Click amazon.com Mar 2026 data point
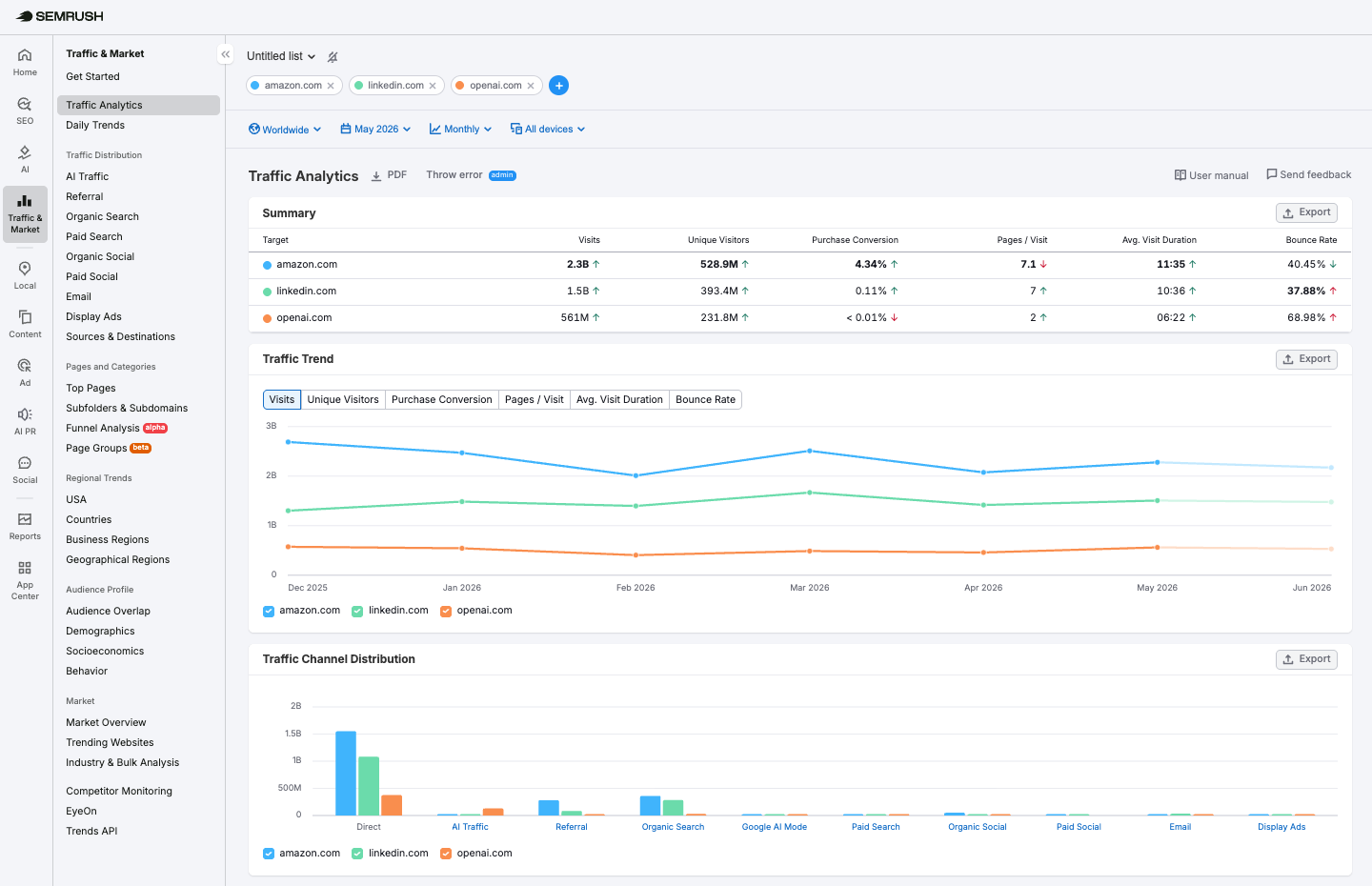 810,451
